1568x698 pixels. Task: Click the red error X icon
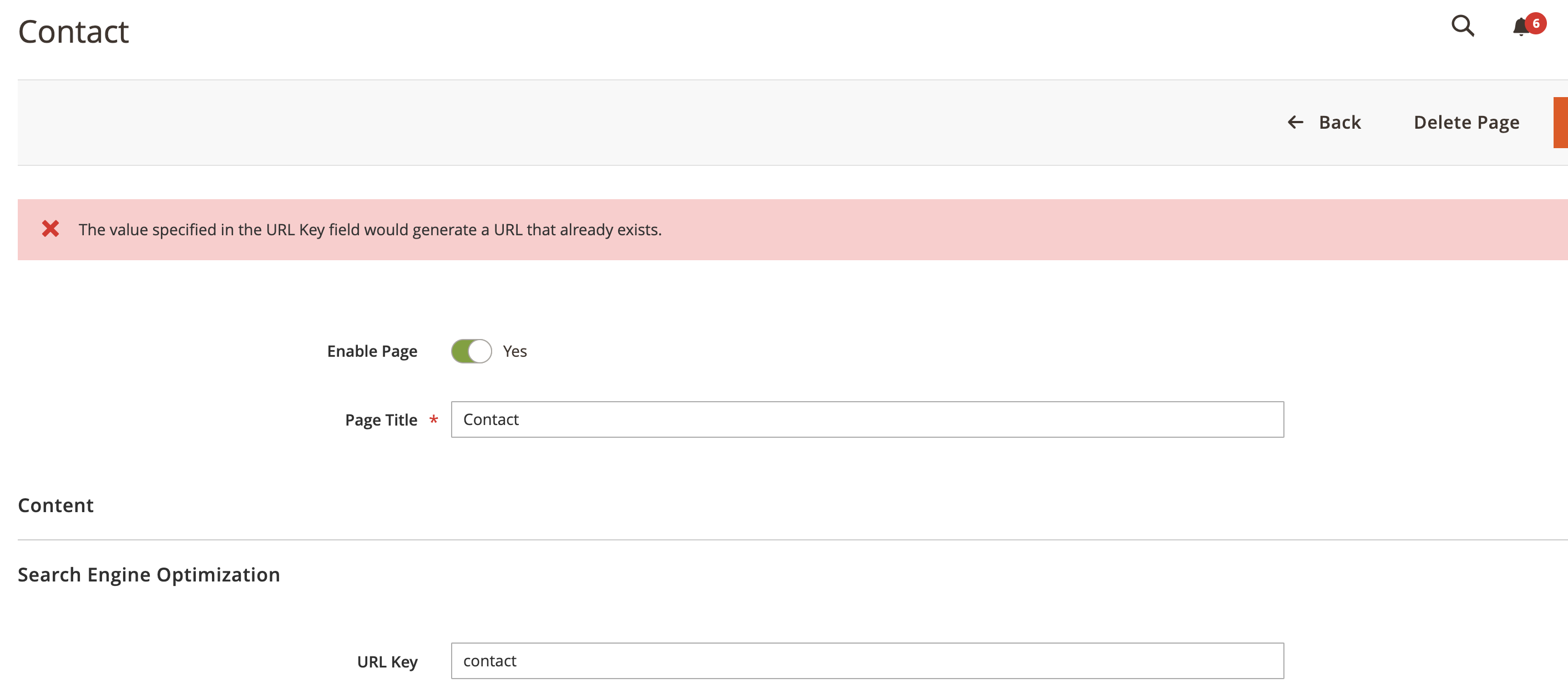[51, 228]
